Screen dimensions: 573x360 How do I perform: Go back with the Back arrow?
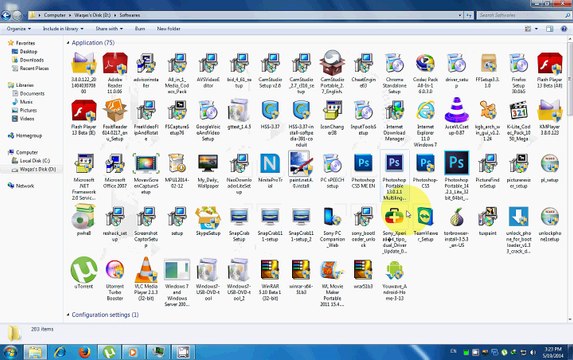pos(6,15)
